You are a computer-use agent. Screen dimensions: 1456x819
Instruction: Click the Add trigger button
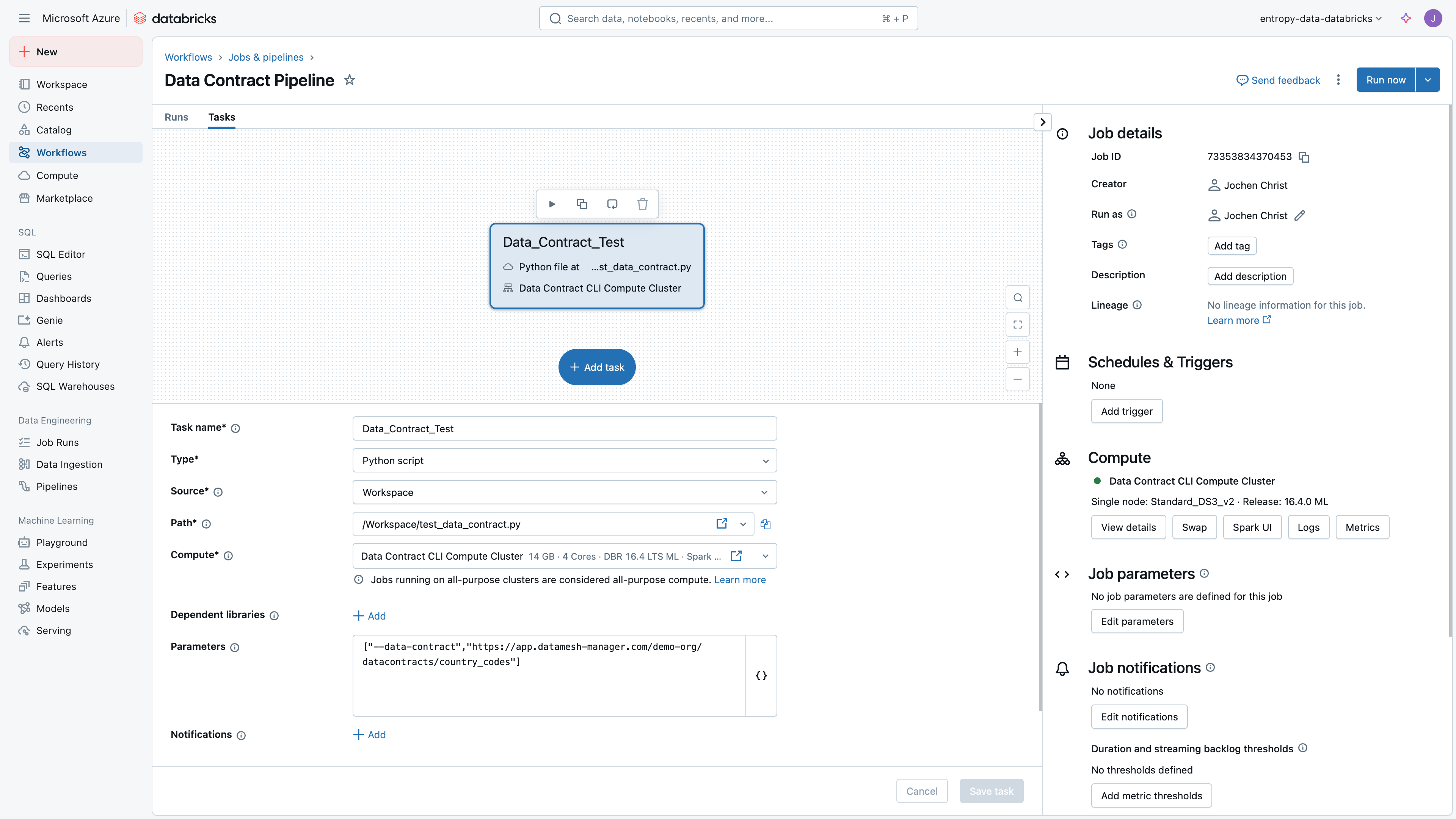click(x=1126, y=411)
